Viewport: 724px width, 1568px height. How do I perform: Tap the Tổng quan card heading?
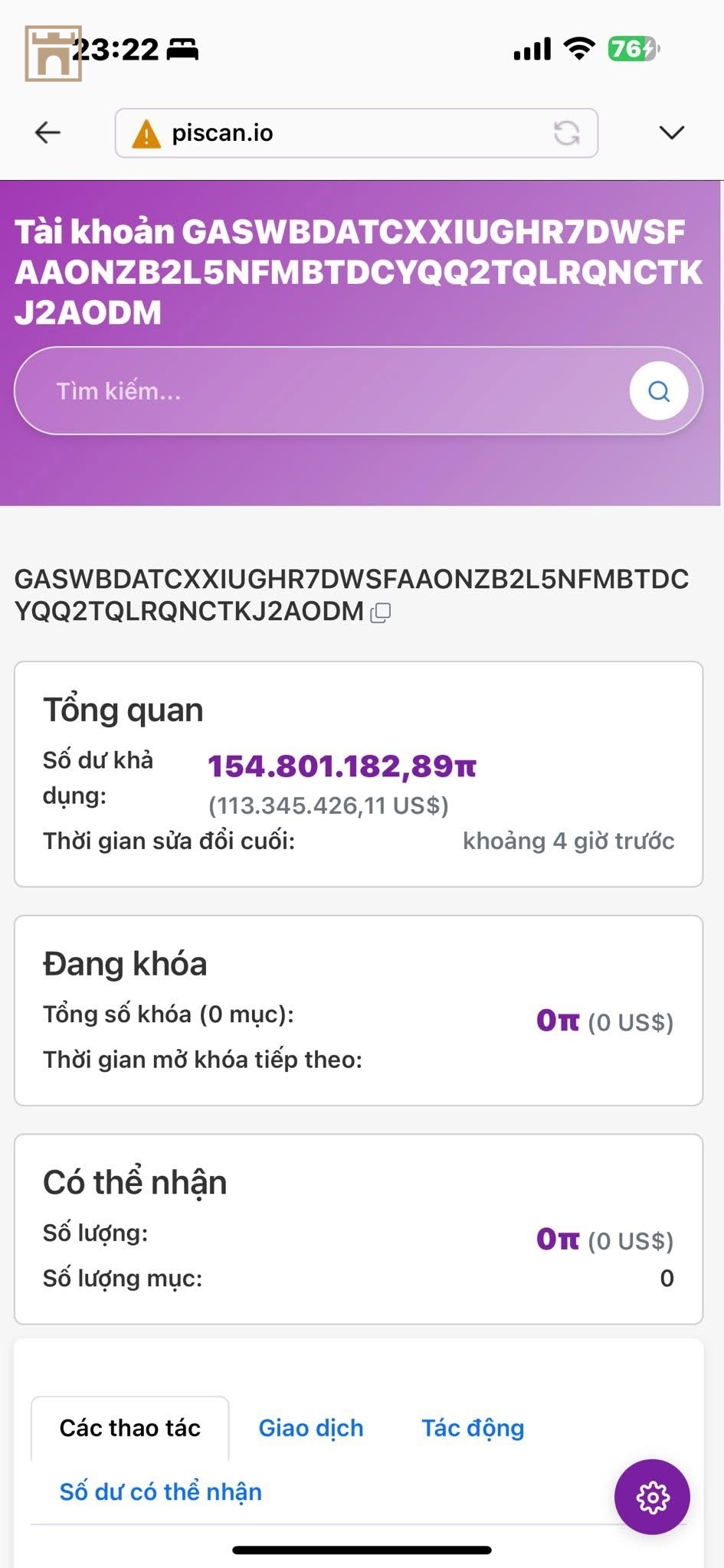point(123,710)
